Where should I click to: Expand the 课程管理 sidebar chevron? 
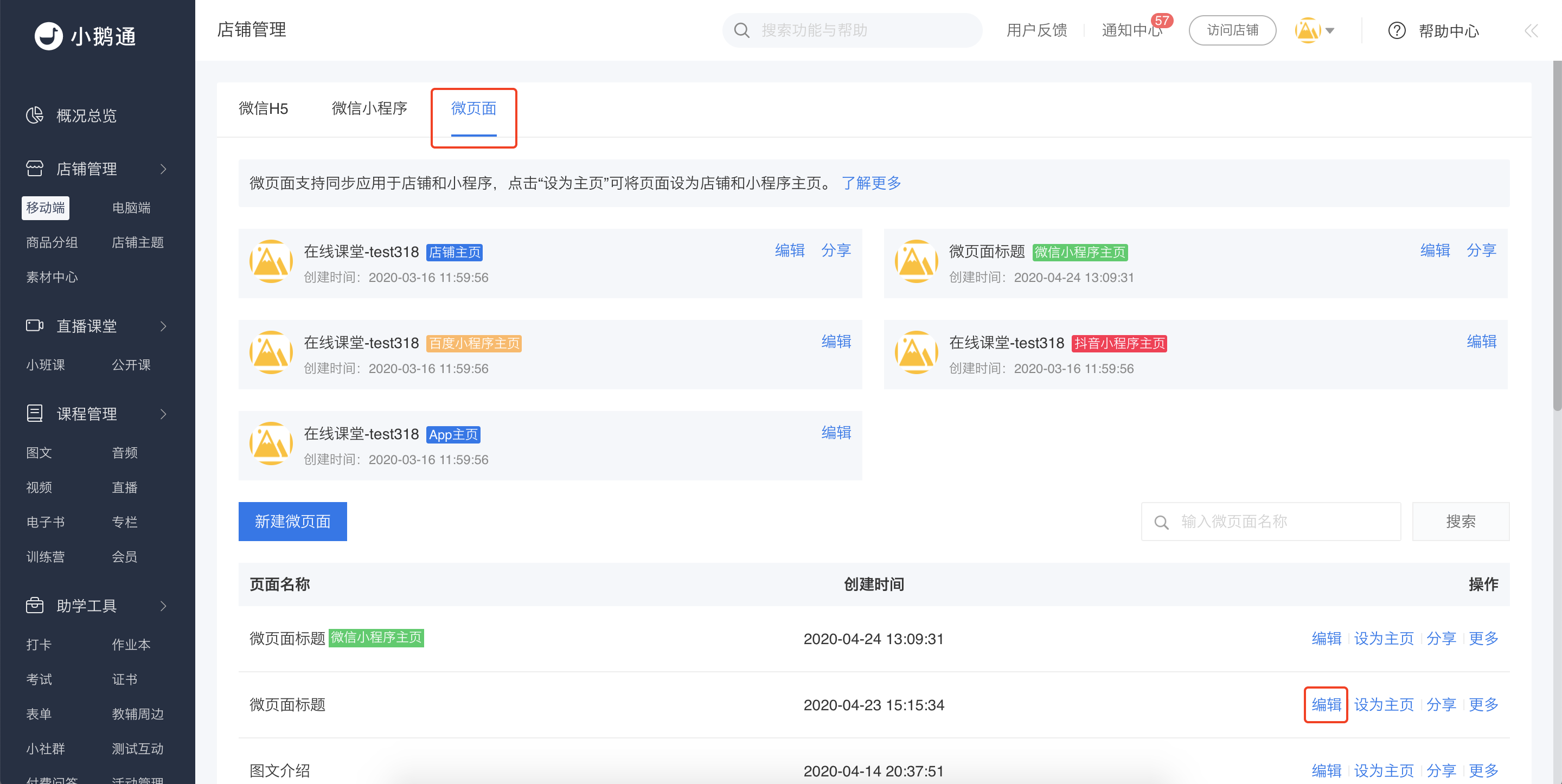163,414
